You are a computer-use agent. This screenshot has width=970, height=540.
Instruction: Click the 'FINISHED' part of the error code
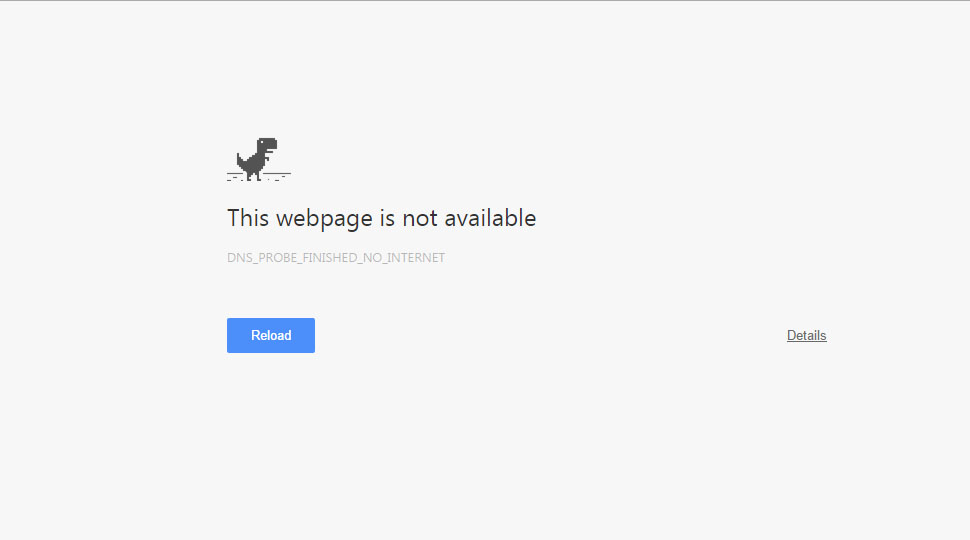click(x=329, y=257)
